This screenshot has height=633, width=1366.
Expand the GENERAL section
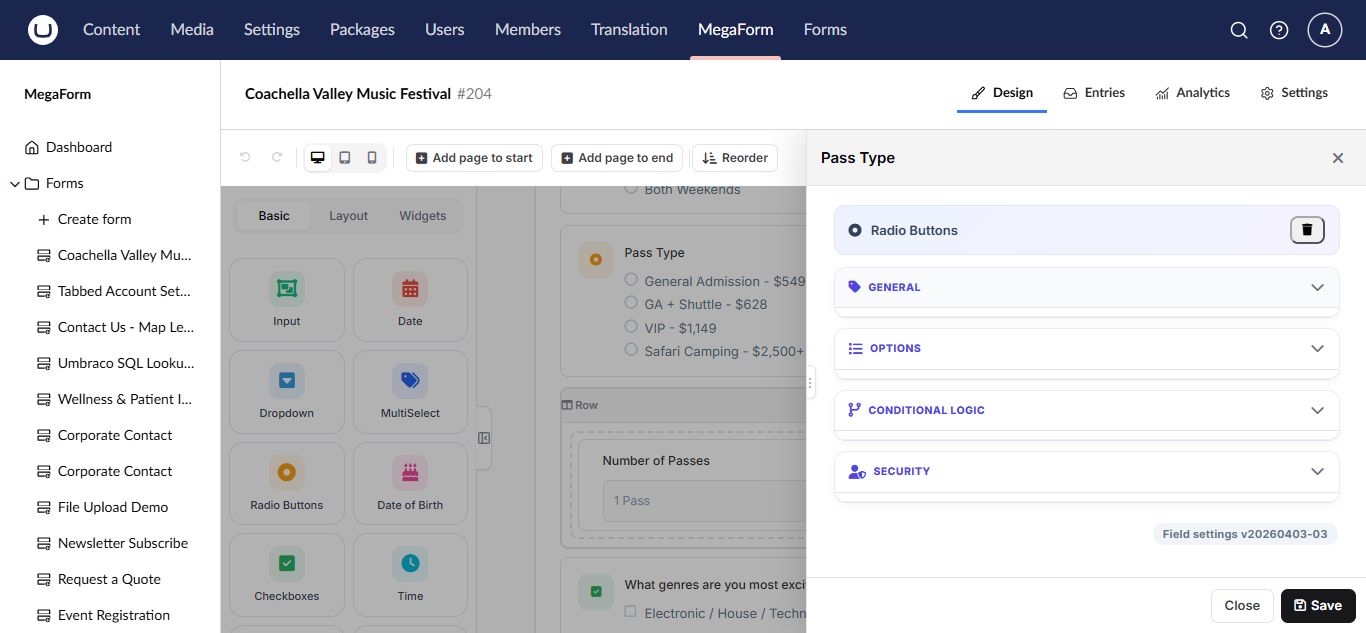(1086, 287)
